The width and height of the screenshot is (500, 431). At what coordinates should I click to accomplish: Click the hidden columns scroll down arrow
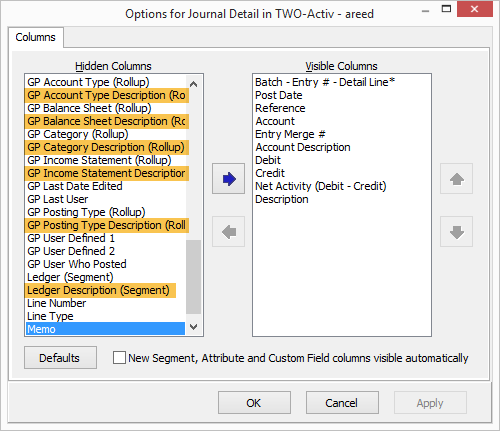(x=193, y=327)
